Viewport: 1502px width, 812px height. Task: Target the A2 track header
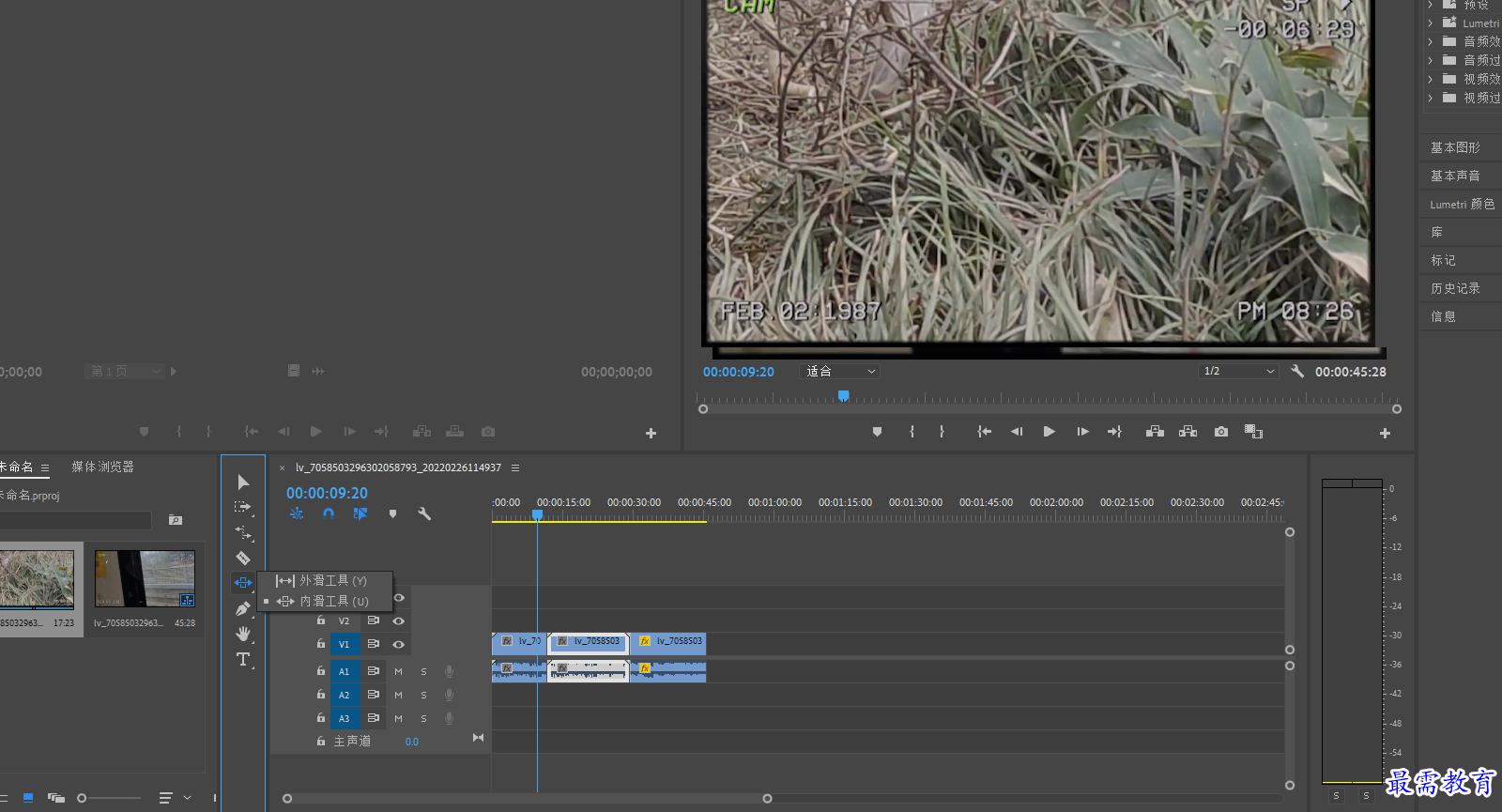[344, 695]
